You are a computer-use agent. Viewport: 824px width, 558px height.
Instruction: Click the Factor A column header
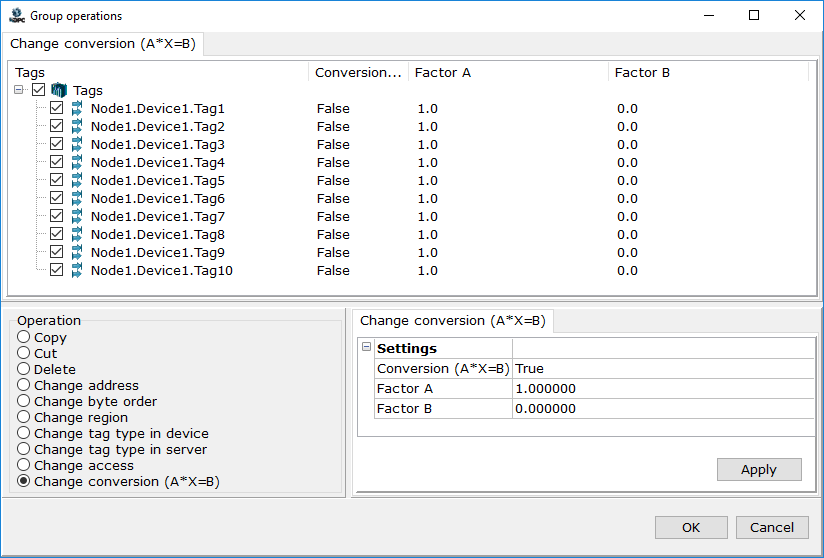[x=509, y=73]
